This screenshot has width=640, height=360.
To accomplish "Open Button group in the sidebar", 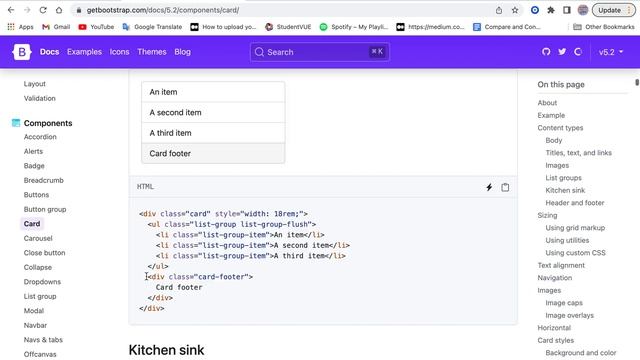I will pos(45,209).
